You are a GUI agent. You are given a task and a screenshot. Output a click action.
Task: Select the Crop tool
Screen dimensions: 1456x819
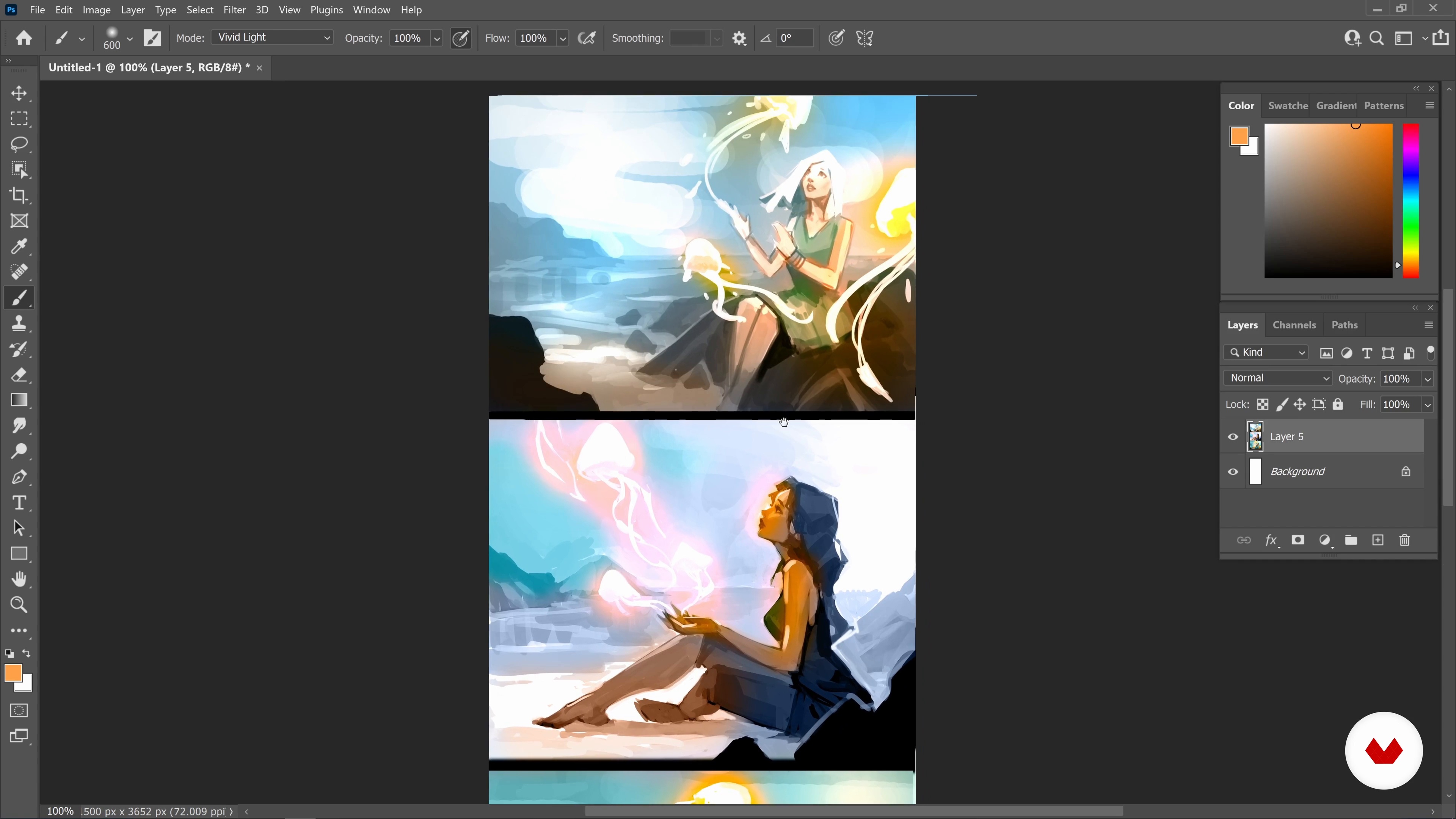pos(19,196)
